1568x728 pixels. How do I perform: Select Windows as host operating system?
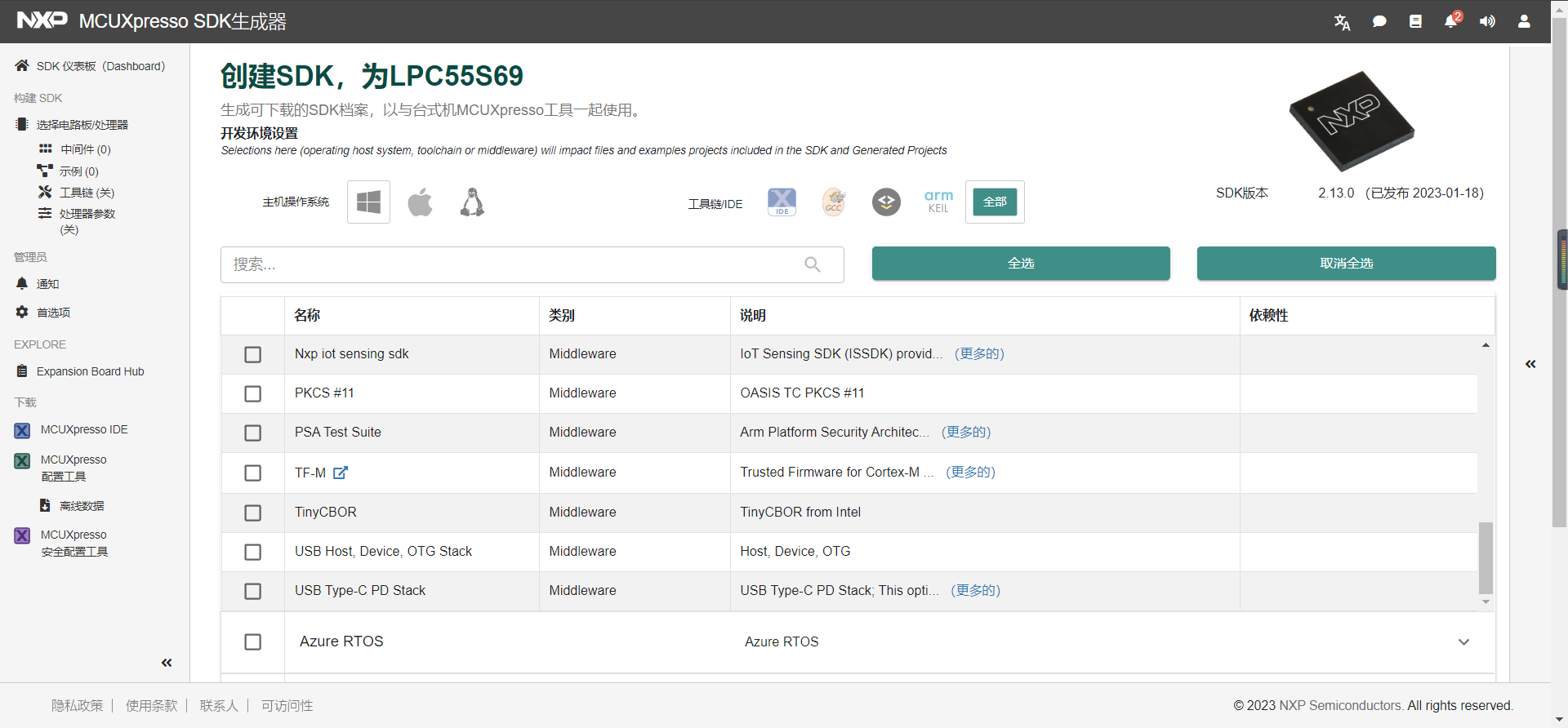coord(368,202)
